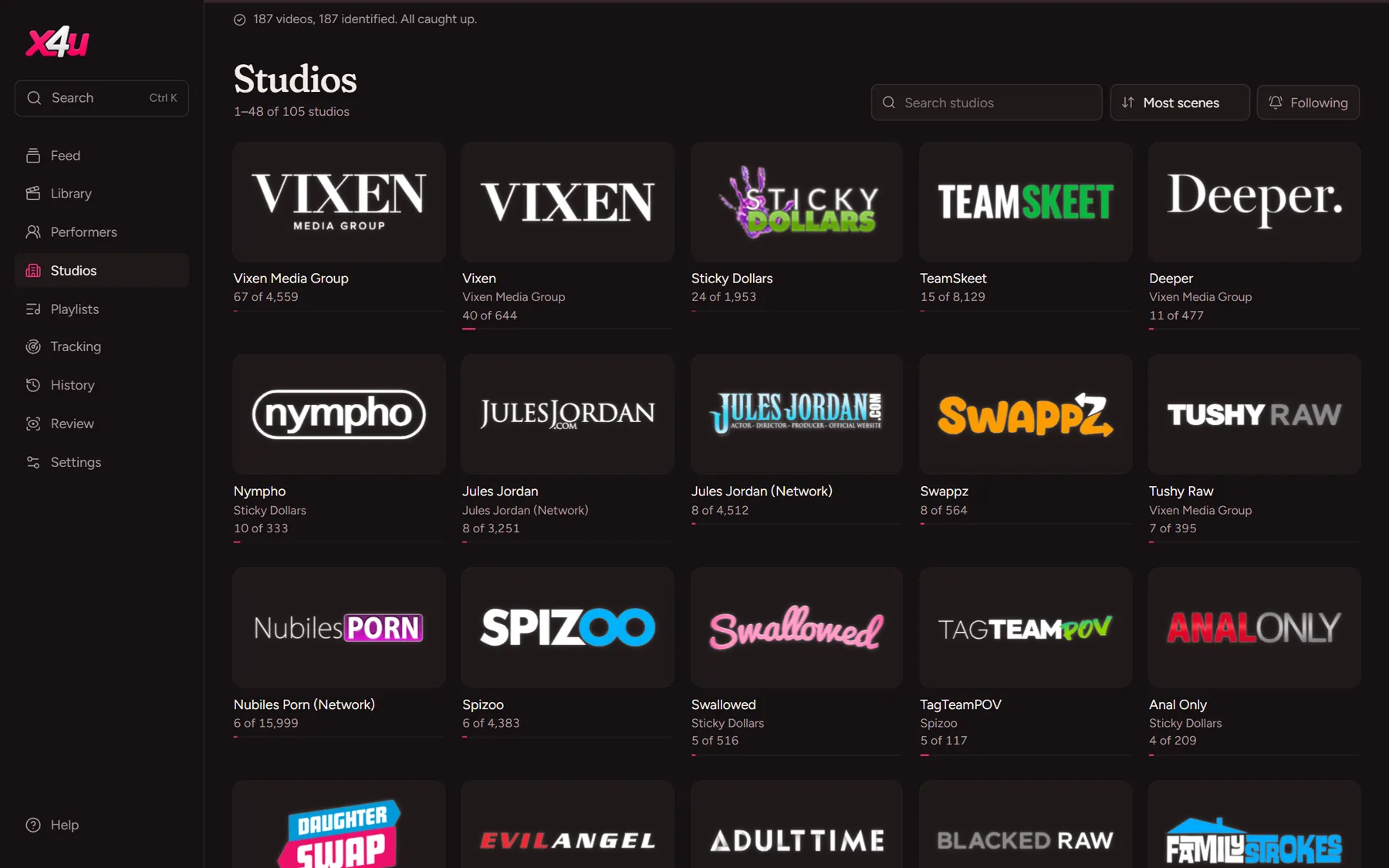Click the History clock icon
The height and width of the screenshot is (868, 1389).
click(x=33, y=385)
